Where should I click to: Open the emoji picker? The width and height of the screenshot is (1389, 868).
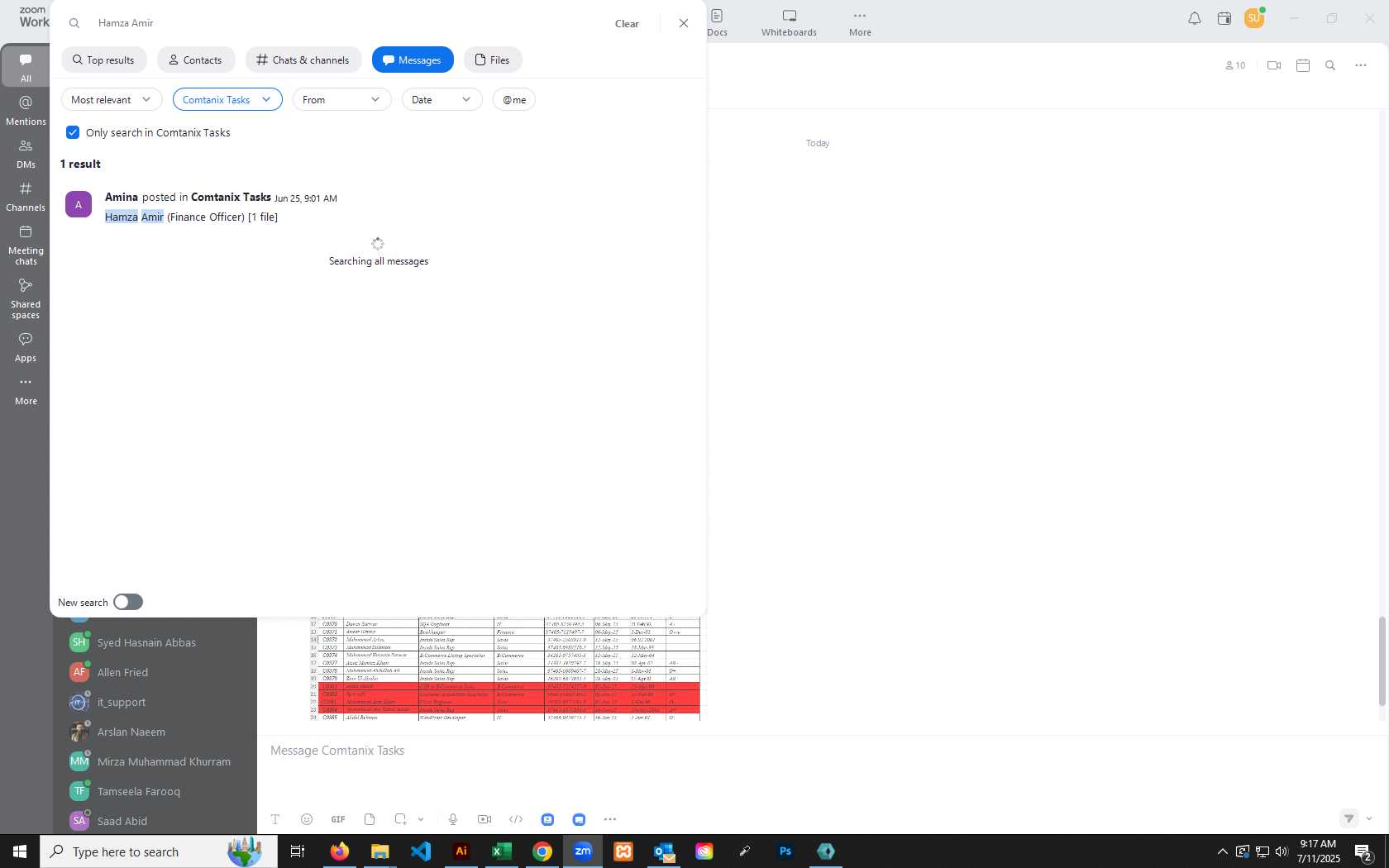tap(307, 819)
